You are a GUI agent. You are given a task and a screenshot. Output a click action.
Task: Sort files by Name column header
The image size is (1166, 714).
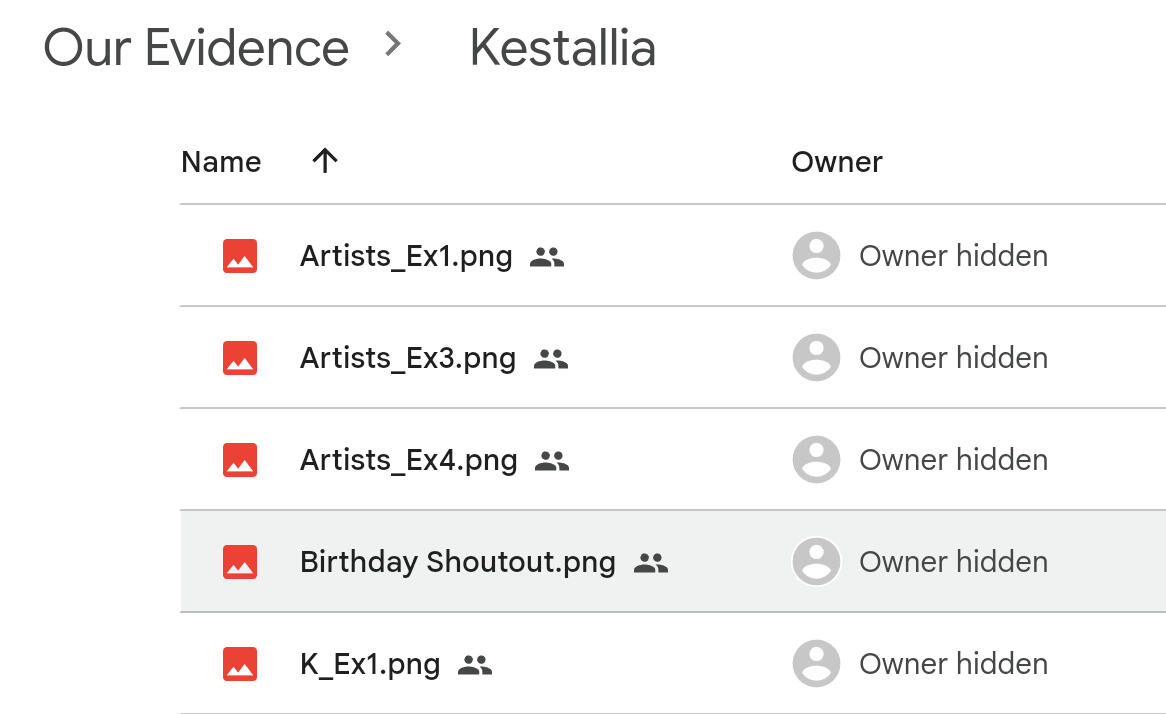pos(221,162)
